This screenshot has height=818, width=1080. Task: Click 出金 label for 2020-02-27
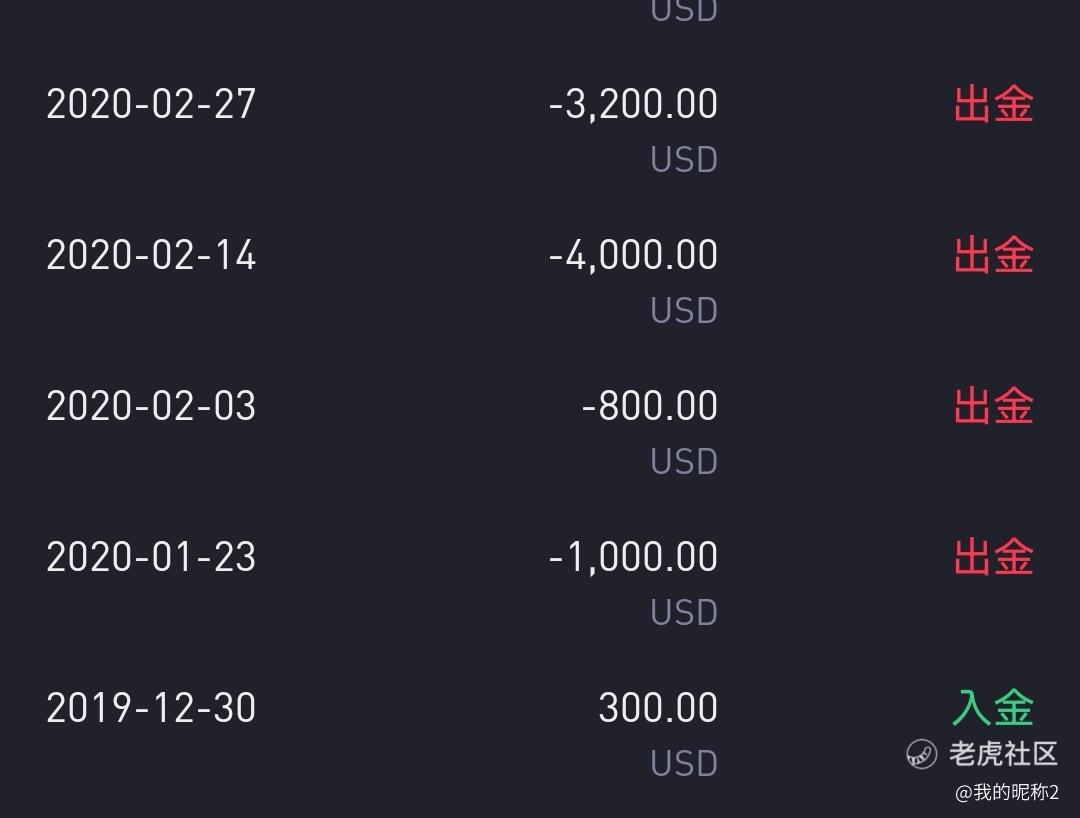pos(993,104)
